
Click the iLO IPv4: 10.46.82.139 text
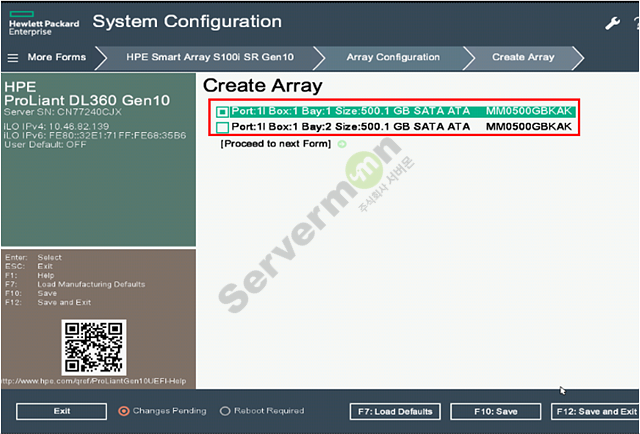pos(56,127)
